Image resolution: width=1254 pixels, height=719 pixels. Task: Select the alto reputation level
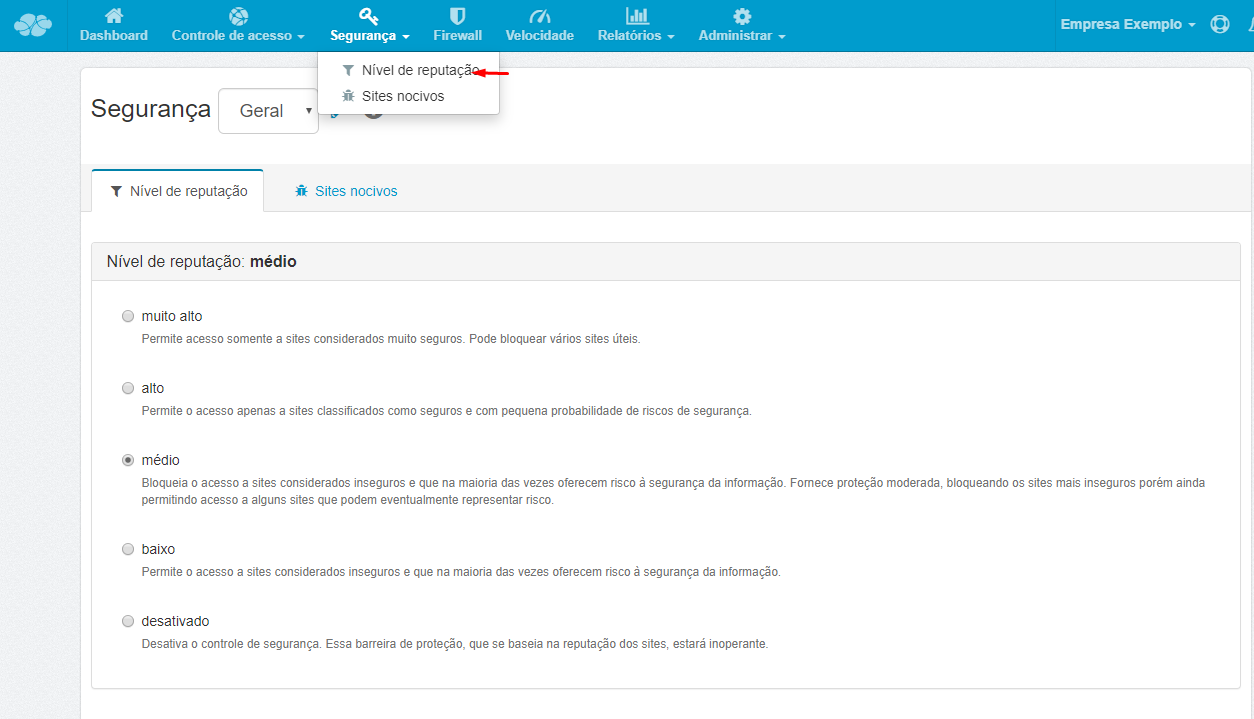click(x=128, y=388)
